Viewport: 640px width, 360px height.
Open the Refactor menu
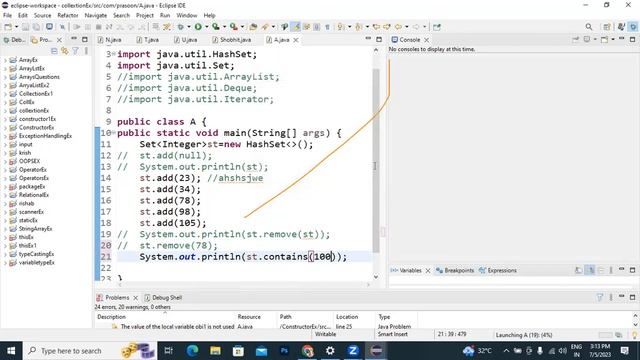click(68, 16)
